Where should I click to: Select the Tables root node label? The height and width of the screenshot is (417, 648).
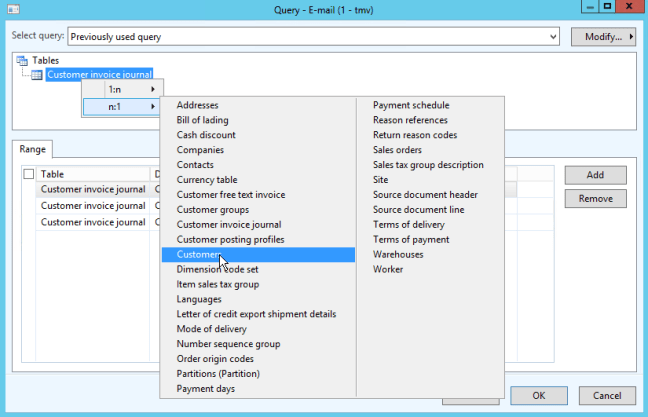coord(45,60)
